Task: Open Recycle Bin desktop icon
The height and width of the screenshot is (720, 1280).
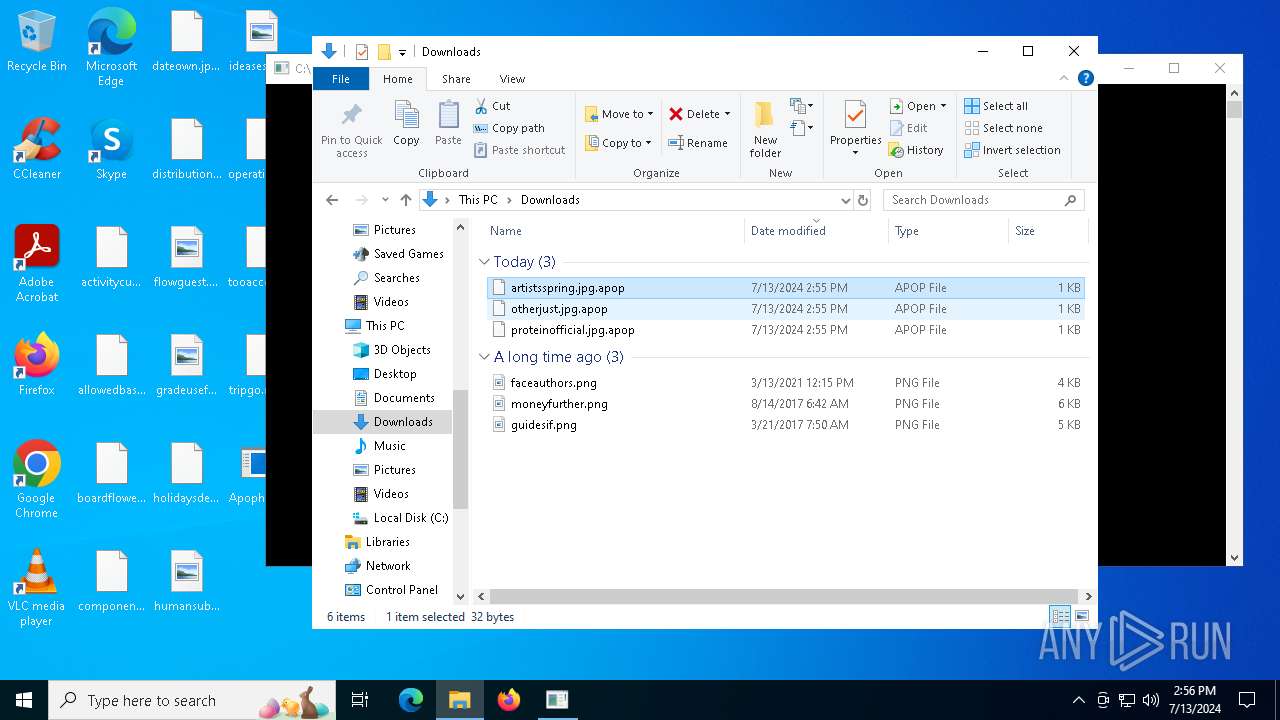Action: click(x=36, y=43)
